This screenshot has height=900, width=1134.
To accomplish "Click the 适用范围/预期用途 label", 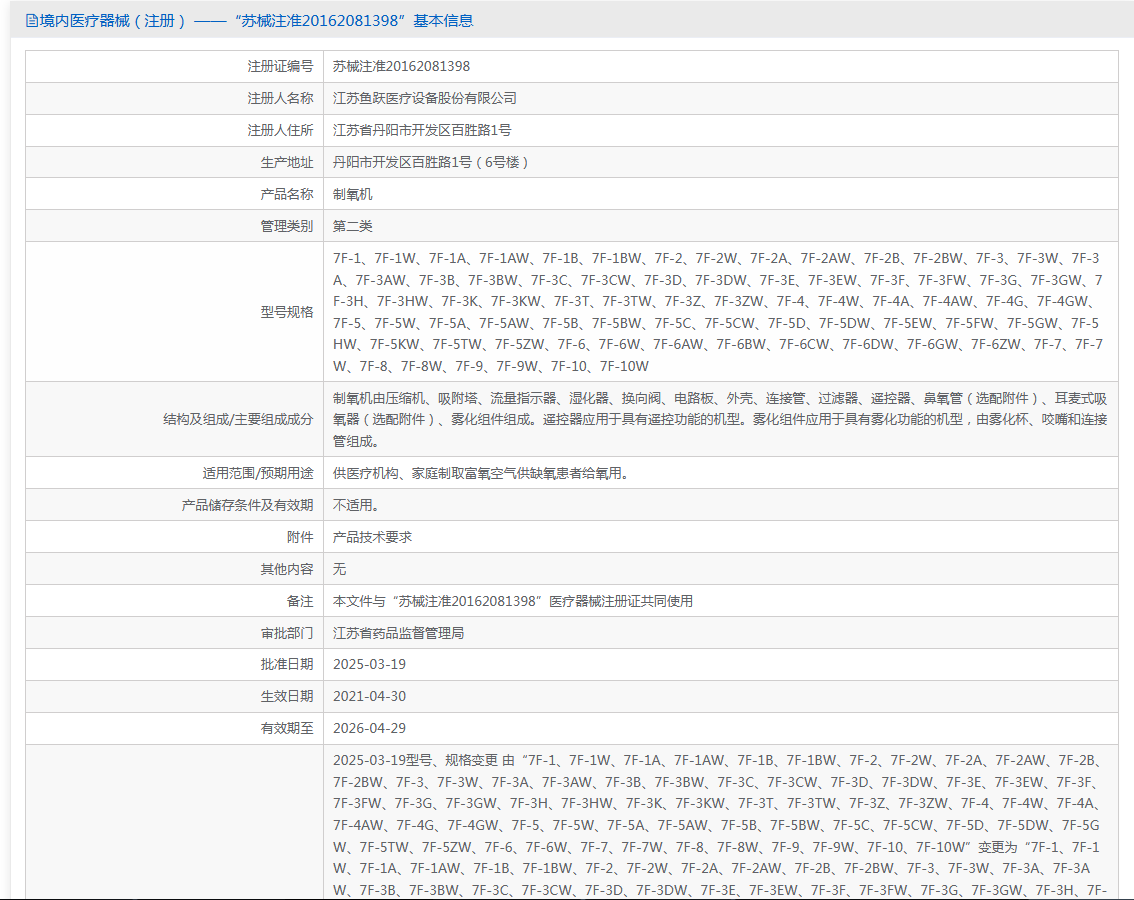I will pos(257,473).
